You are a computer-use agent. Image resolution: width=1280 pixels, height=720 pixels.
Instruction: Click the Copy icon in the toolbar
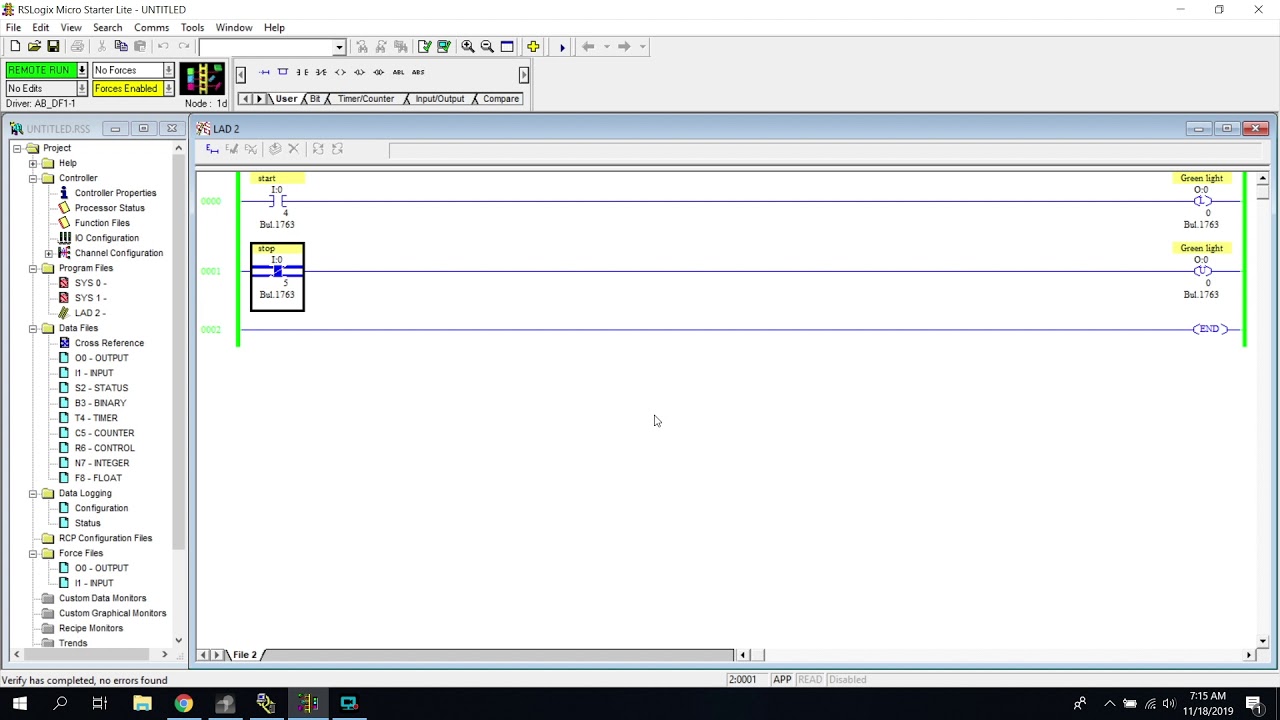point(120,46)
